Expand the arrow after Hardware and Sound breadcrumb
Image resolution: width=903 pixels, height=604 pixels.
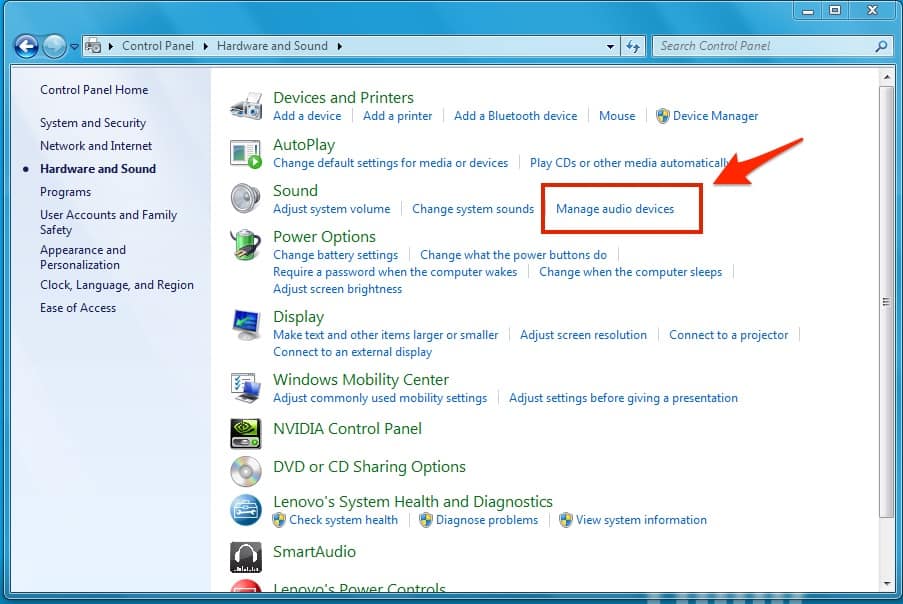pyautogui.click(x=340, y=46)
